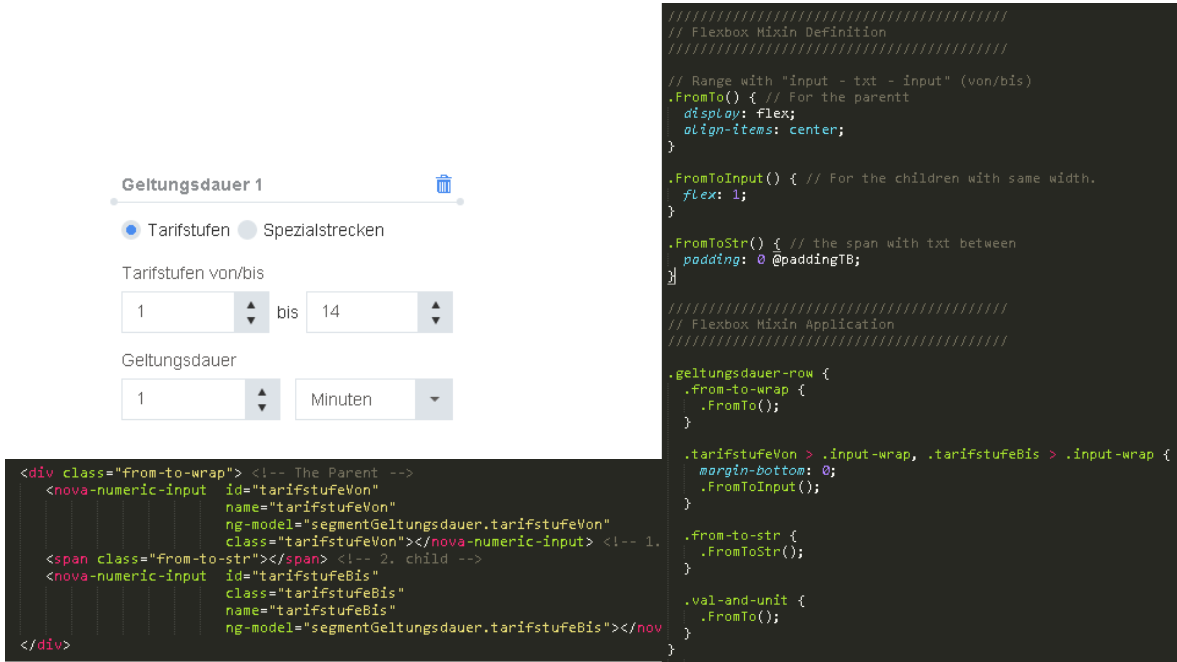1177x662 pixels.
Task: Click the span class="from-to-str" HTML line
Action: tap(263, 559)
